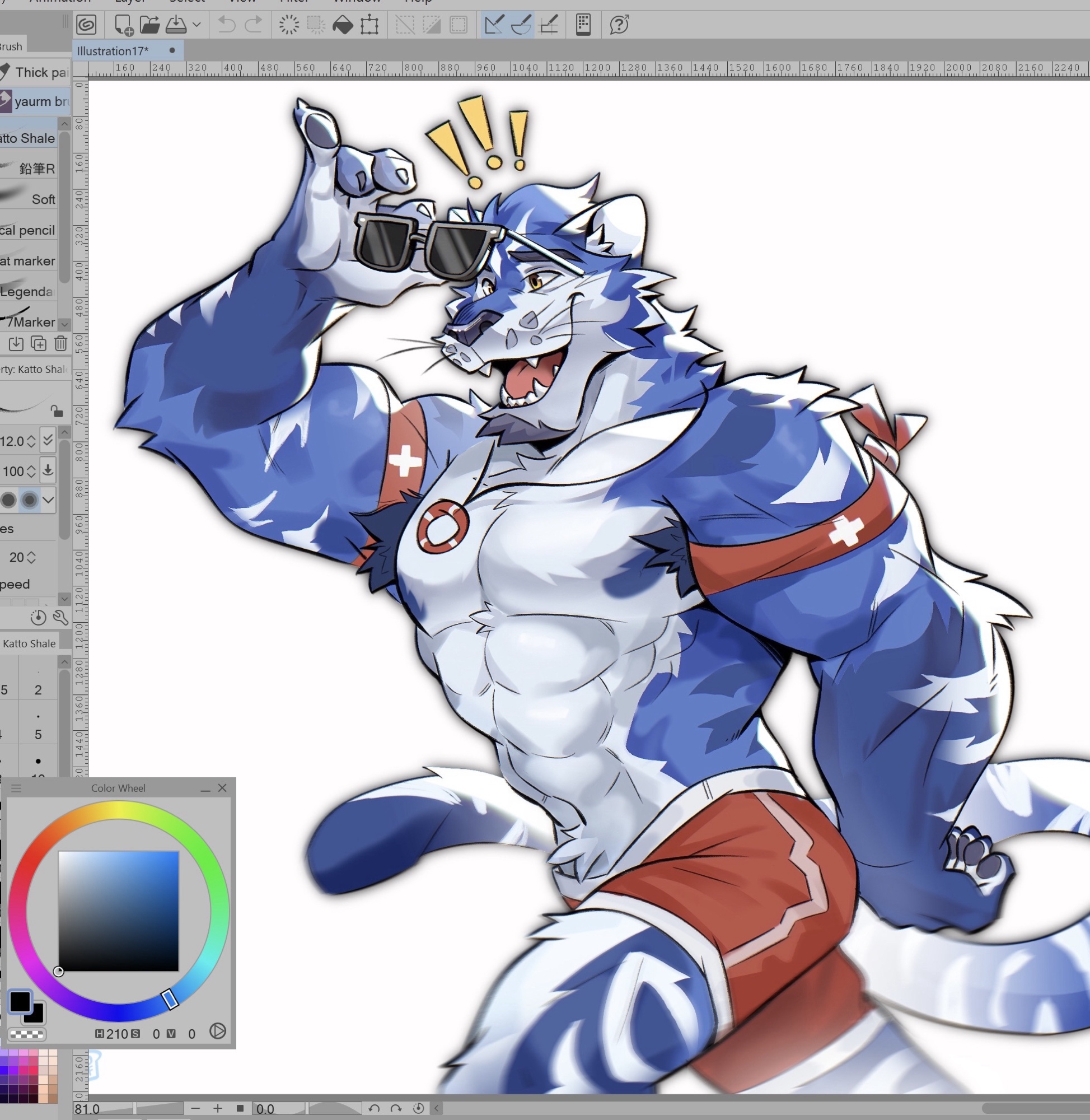Duplicate sub tool with copy icon

tap(39, 343)
